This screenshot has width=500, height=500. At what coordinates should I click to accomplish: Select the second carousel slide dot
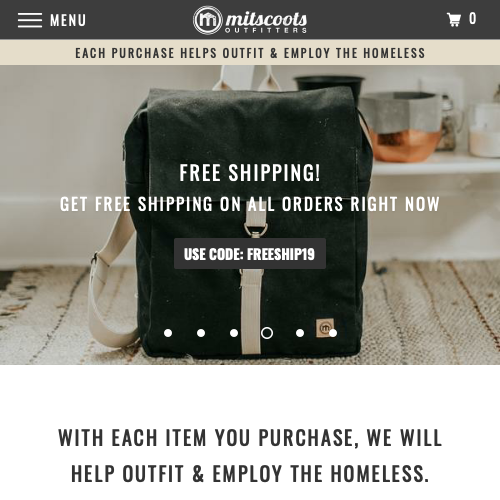click(x=201, y=333)
